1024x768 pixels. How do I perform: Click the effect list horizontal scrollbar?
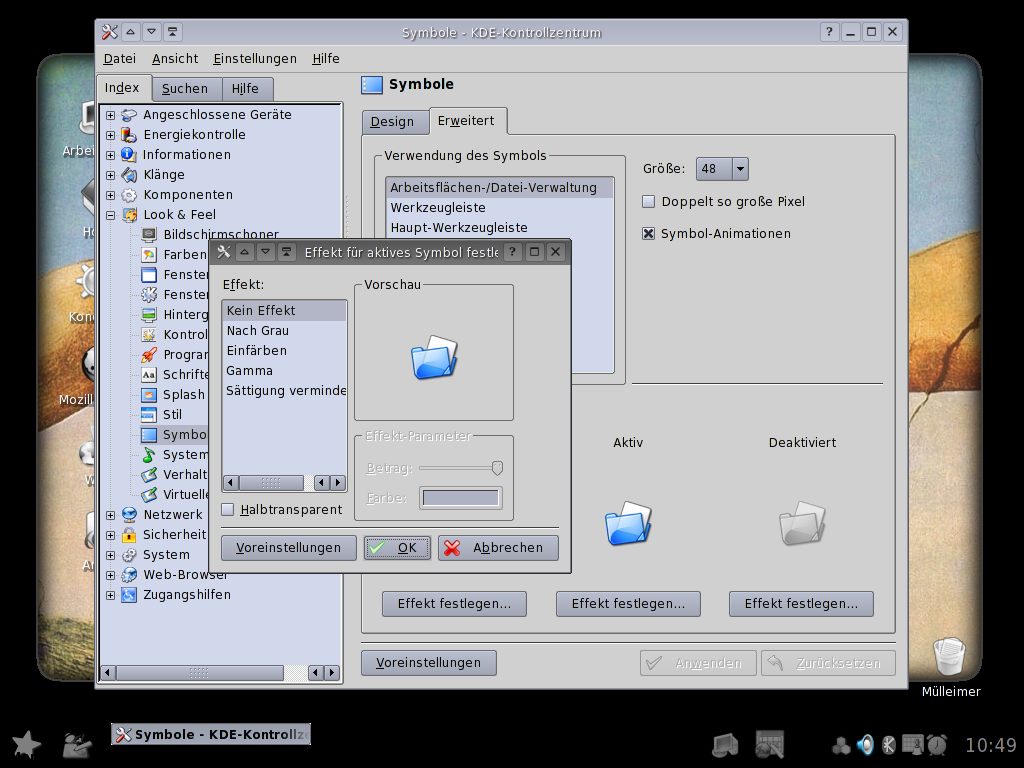284,483
